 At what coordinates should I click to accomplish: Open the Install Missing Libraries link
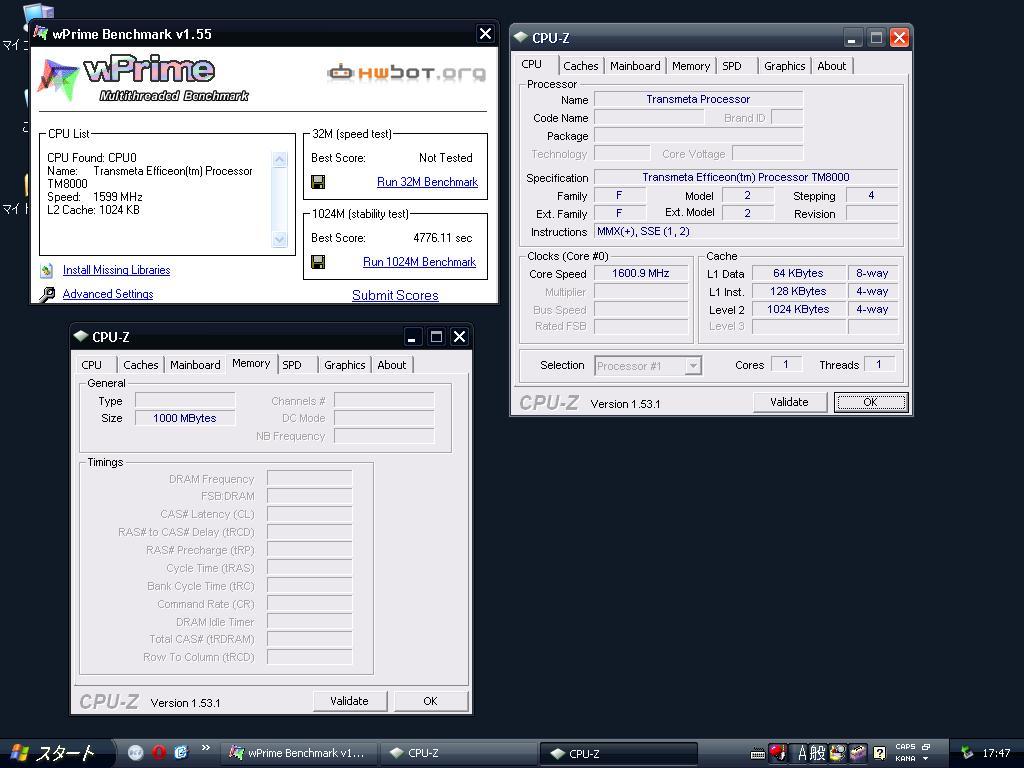(116, 270)
